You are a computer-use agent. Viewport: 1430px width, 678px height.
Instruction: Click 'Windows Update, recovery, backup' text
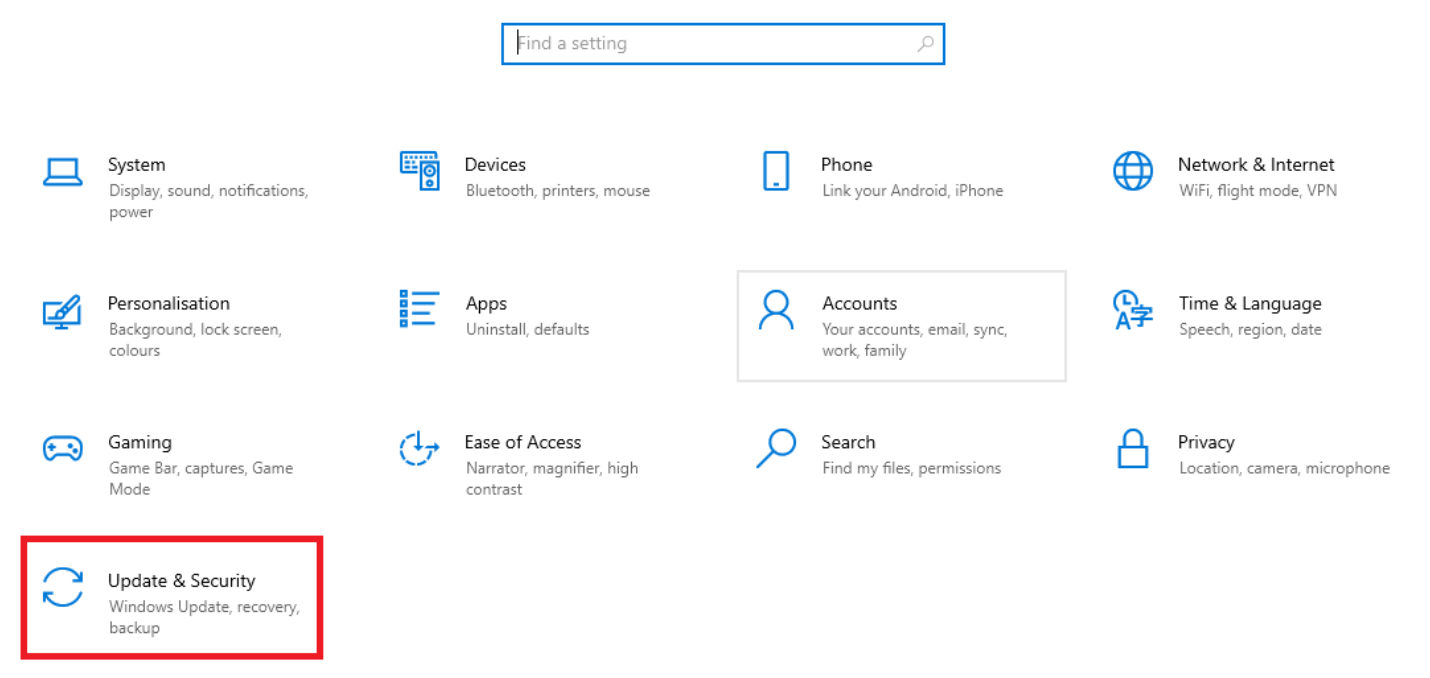pyautogui.click(x=204, y=617)
